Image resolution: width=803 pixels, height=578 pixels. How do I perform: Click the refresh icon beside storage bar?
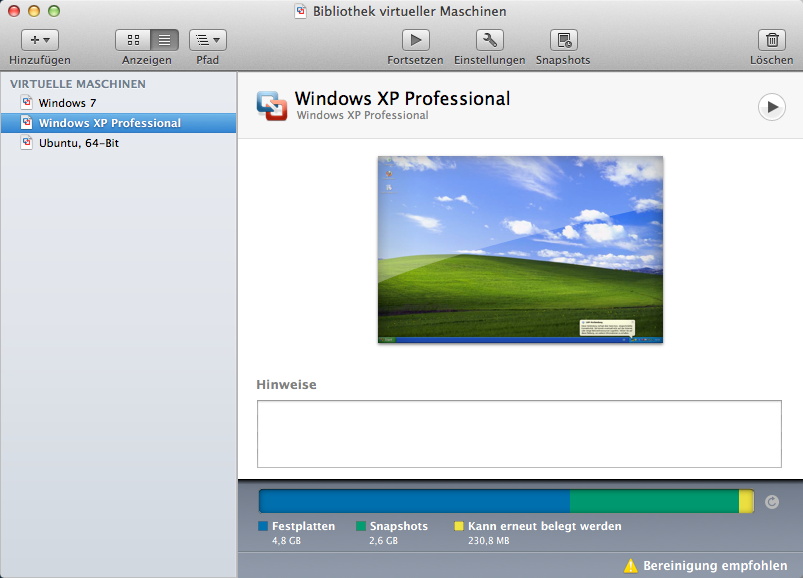click(771, 502)
